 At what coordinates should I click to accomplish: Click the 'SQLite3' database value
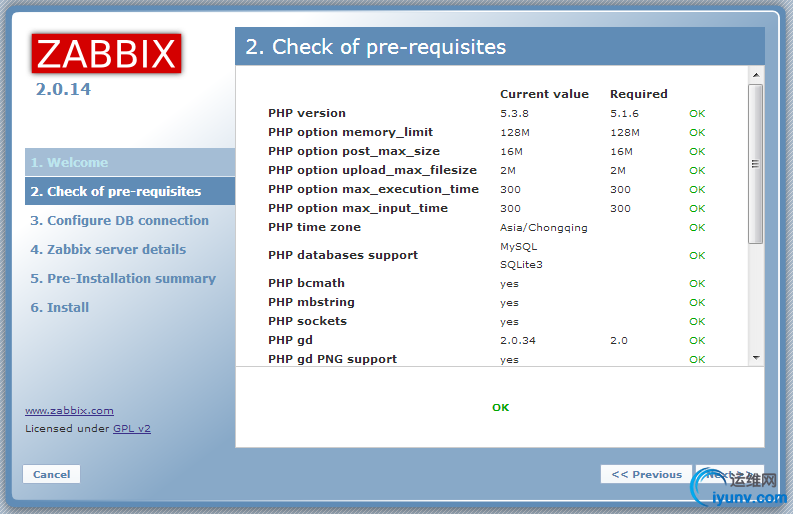tap(521, 265)
